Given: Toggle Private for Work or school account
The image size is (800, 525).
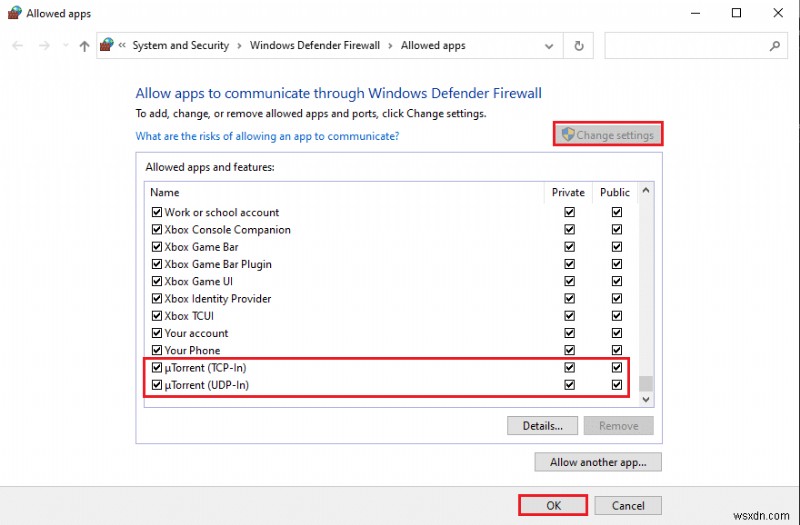Looking at the screenshot, I should 569,212.
